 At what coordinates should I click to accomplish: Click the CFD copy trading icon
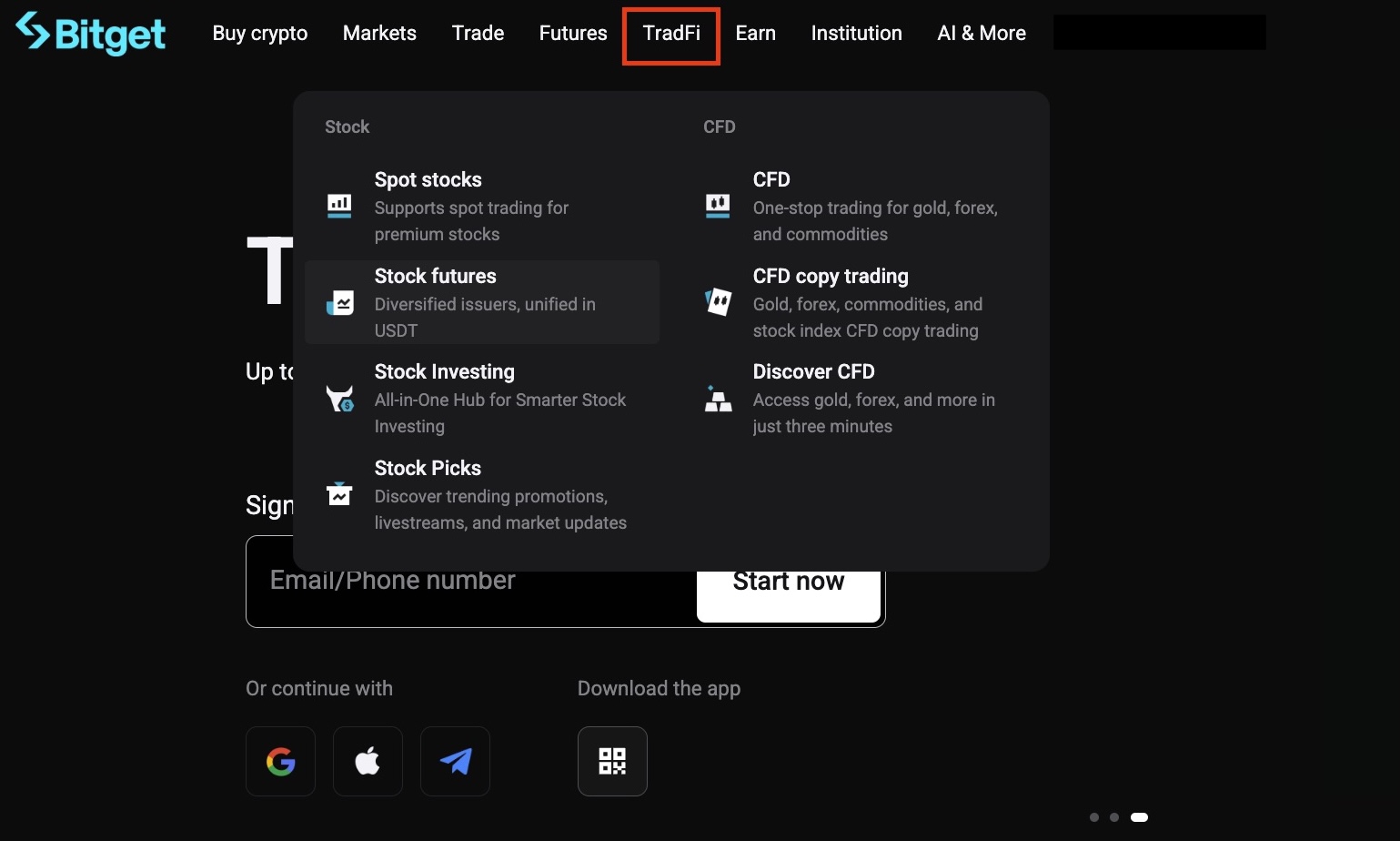tap(718, 302)
